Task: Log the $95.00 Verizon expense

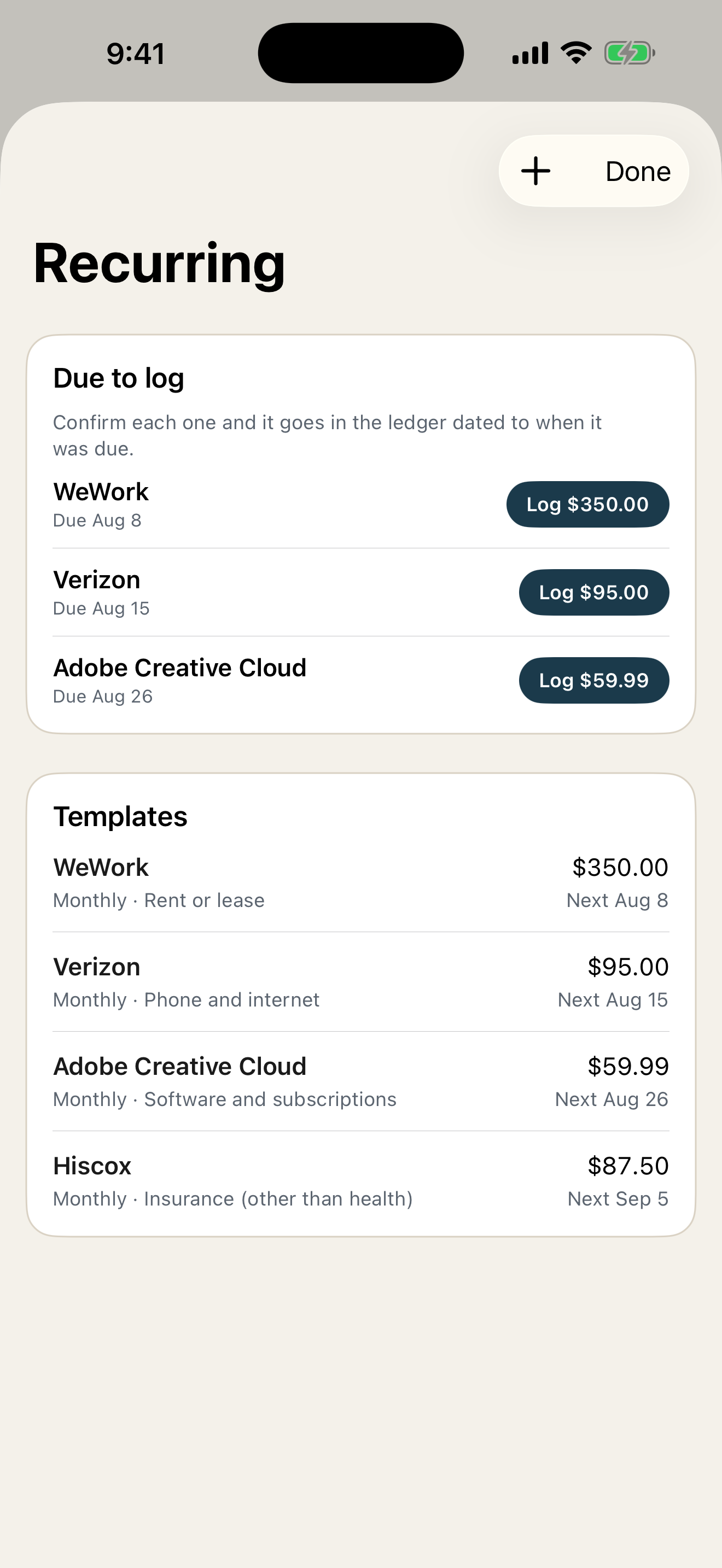Action: coord(593,592)
